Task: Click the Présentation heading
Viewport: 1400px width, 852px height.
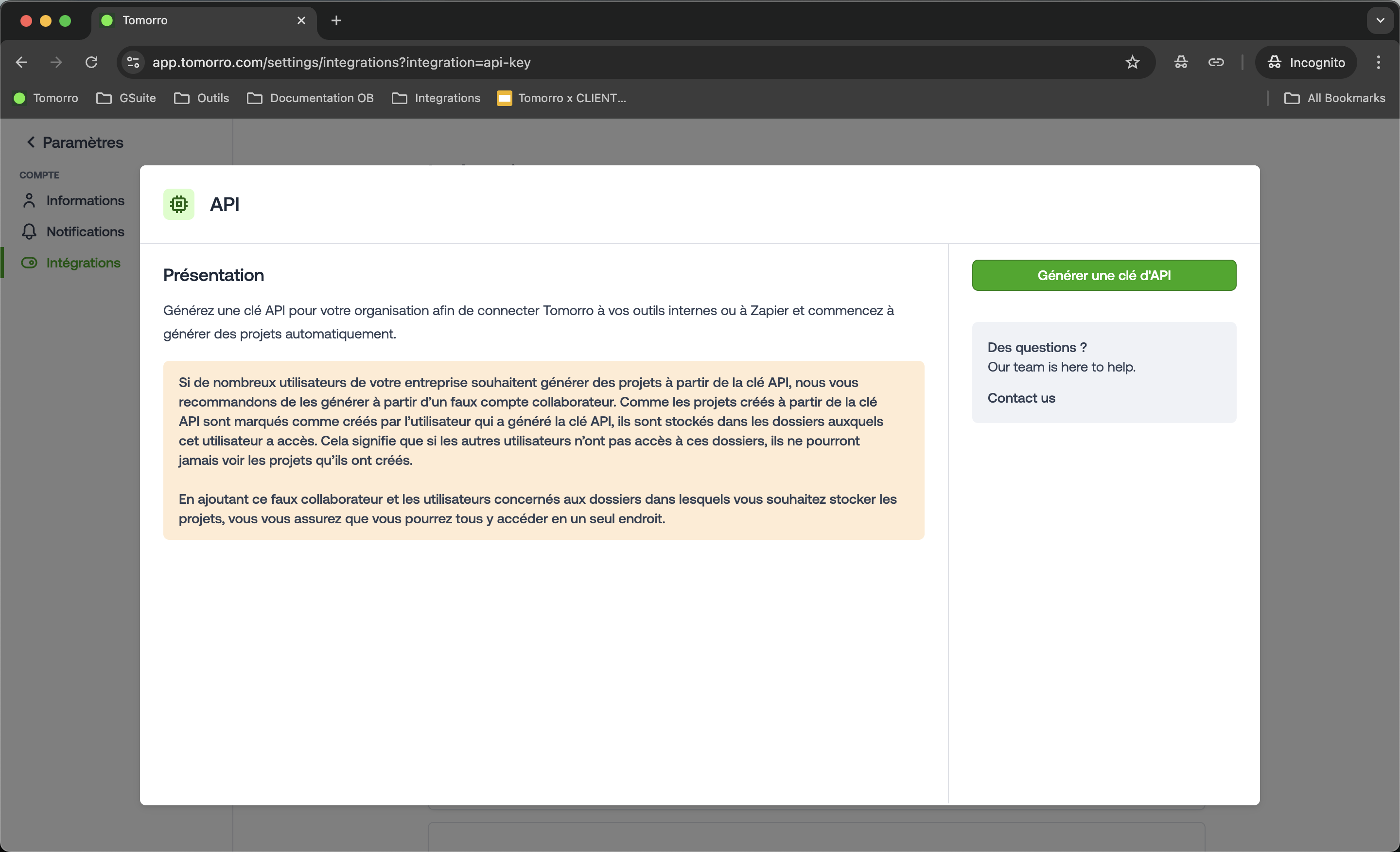Action: (213, 275)
